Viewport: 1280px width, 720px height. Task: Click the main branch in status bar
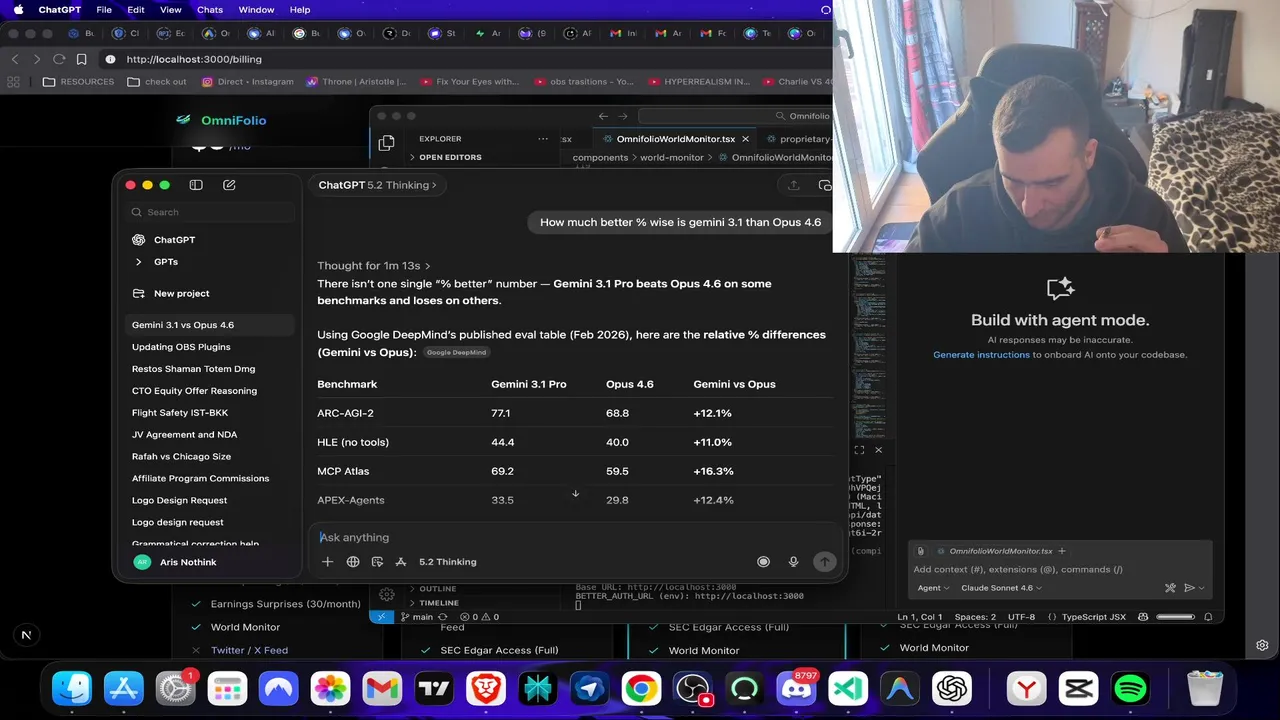coord(417,617)
